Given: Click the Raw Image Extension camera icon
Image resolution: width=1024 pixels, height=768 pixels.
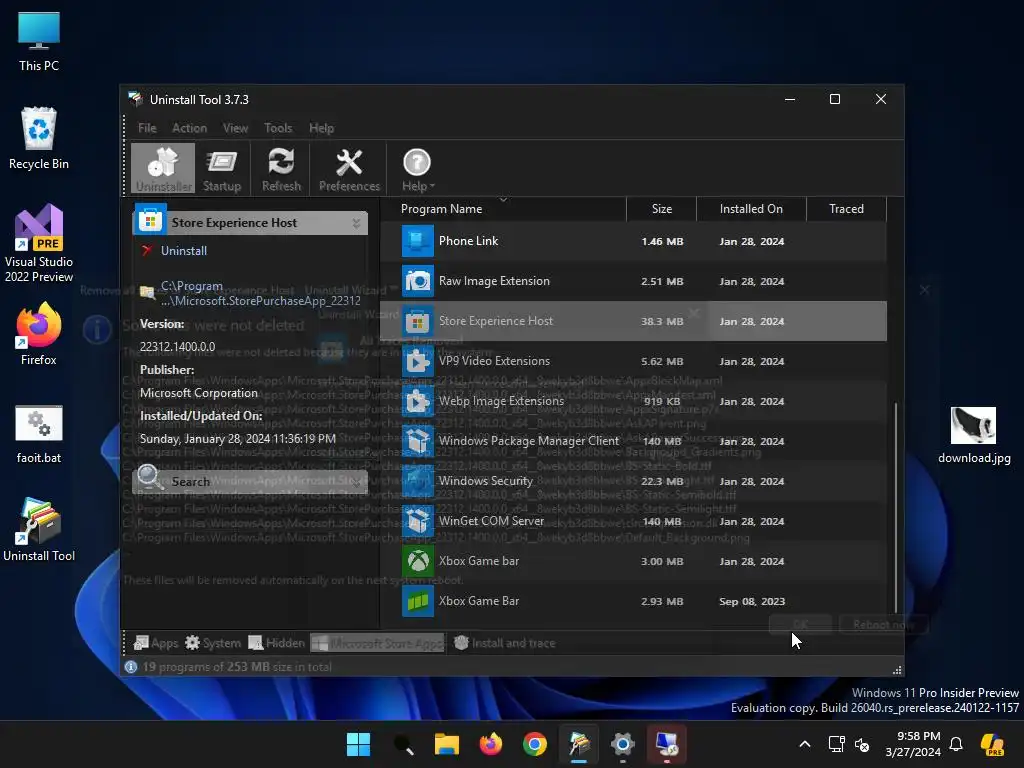Looking at the screenshot, I should [417, 281].
